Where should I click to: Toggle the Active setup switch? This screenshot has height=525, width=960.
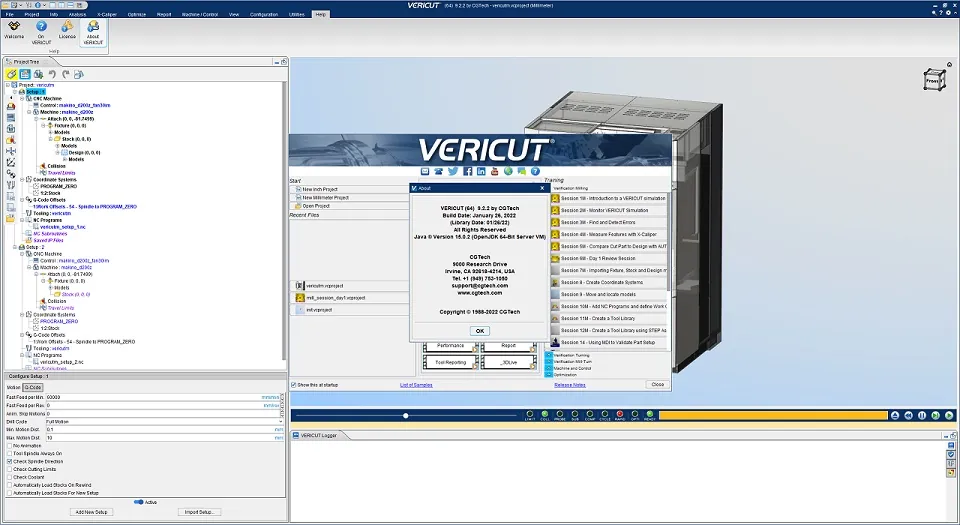coord(138,502)
